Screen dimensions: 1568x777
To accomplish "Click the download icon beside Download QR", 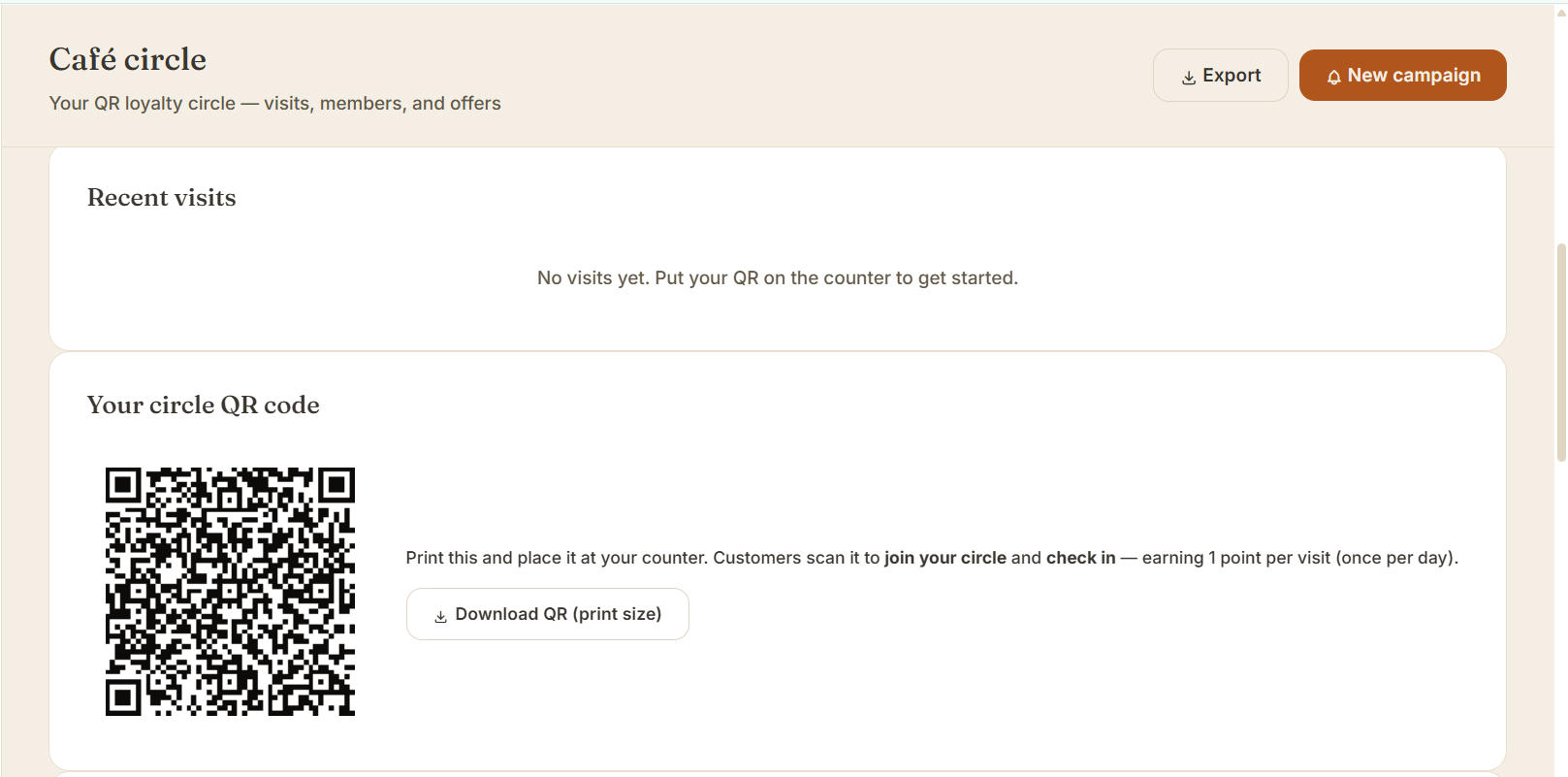I will pos(440,616).
